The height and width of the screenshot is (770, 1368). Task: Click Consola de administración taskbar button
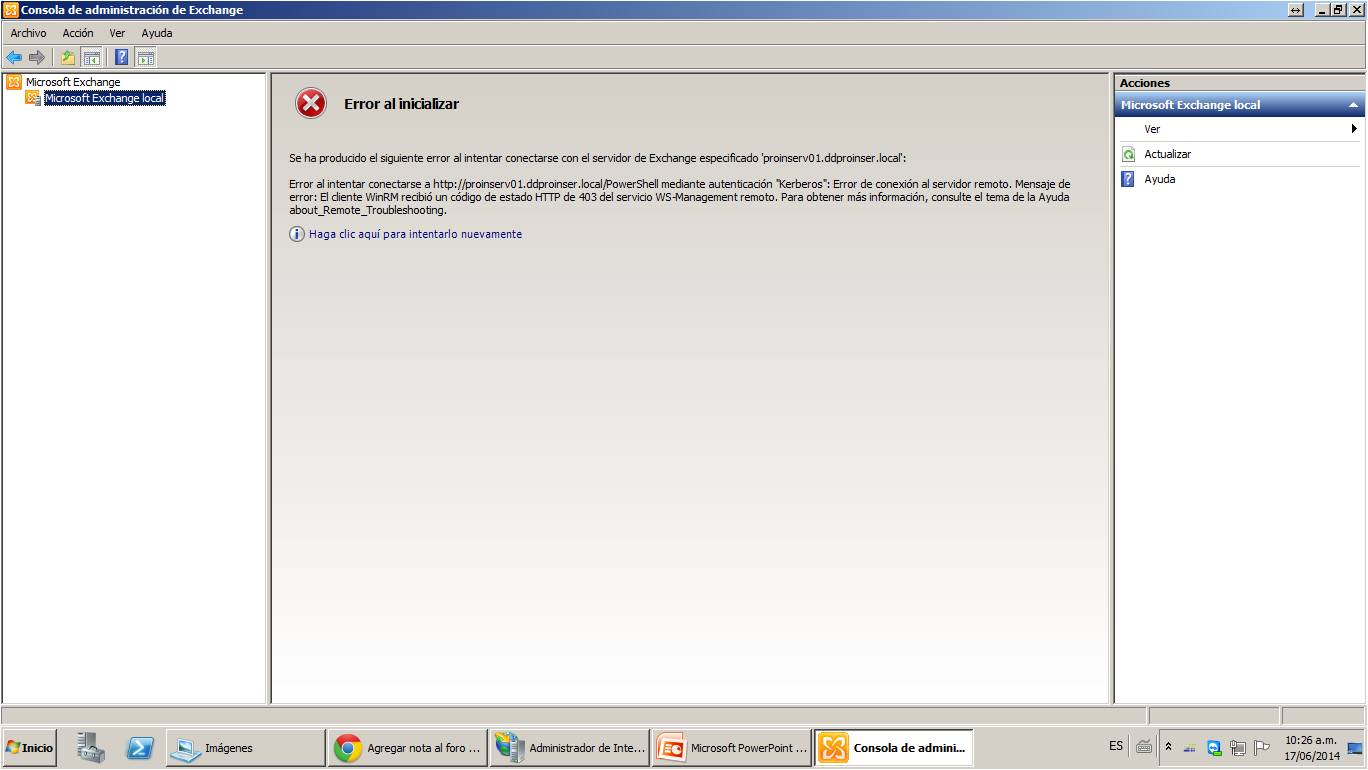[894, 747]
